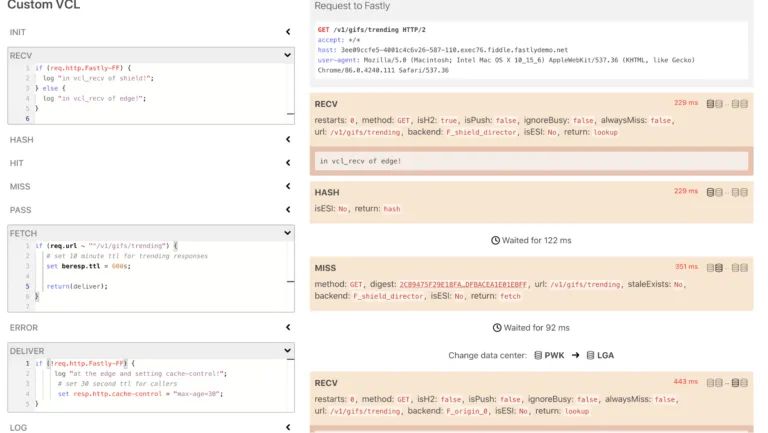Collapse the DELIVER code editor section
The width and height of the screenshot is (768, 433).
[287, 351]
